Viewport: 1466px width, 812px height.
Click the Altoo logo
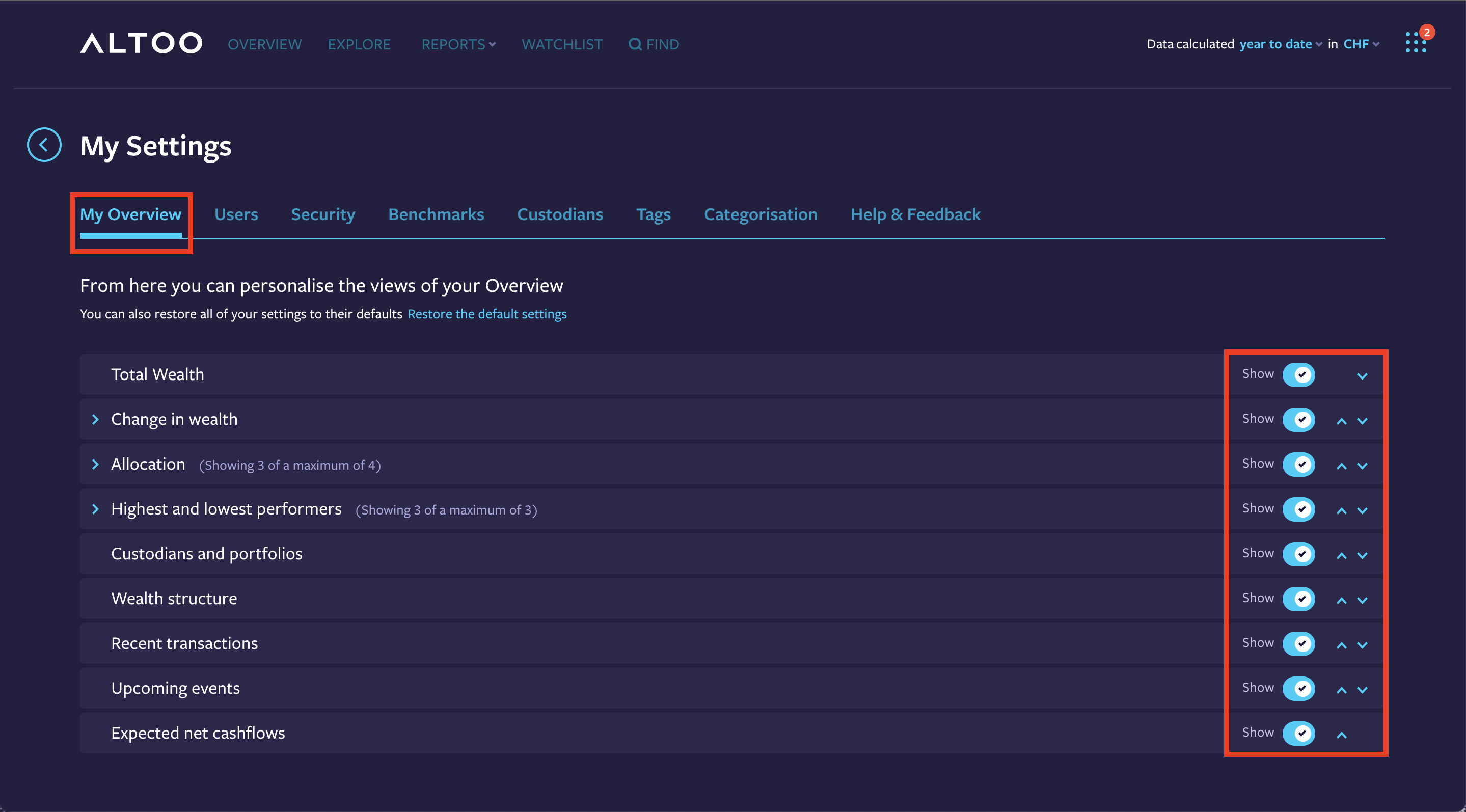tap(141, 43)
